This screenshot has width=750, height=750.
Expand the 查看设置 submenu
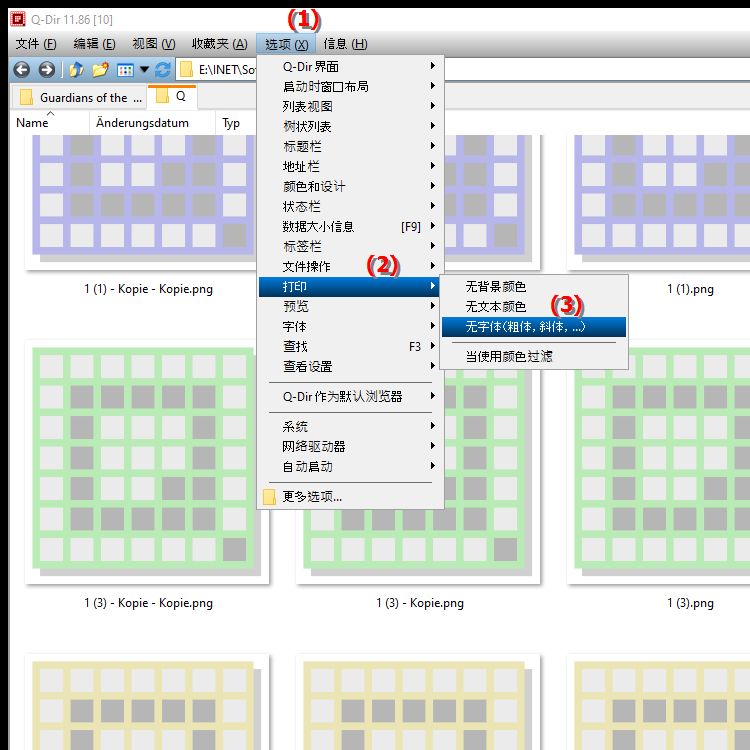click(x=351, y=366)
